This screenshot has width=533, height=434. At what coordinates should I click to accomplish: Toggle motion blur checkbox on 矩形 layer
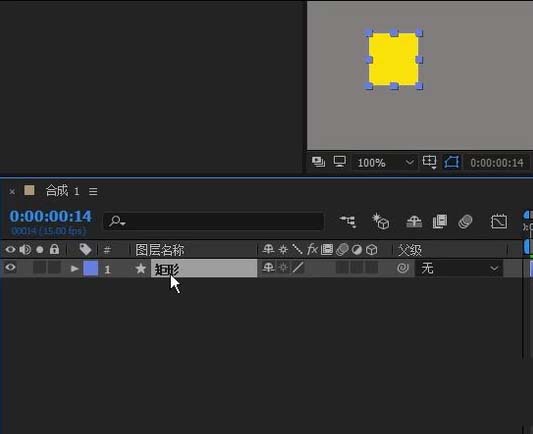coord(342,268)
